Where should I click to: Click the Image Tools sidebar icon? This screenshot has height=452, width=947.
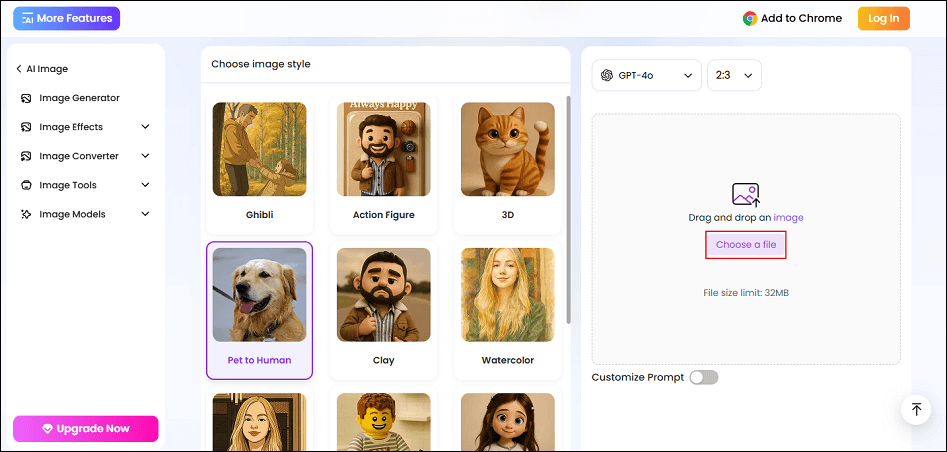coord(25,185)
